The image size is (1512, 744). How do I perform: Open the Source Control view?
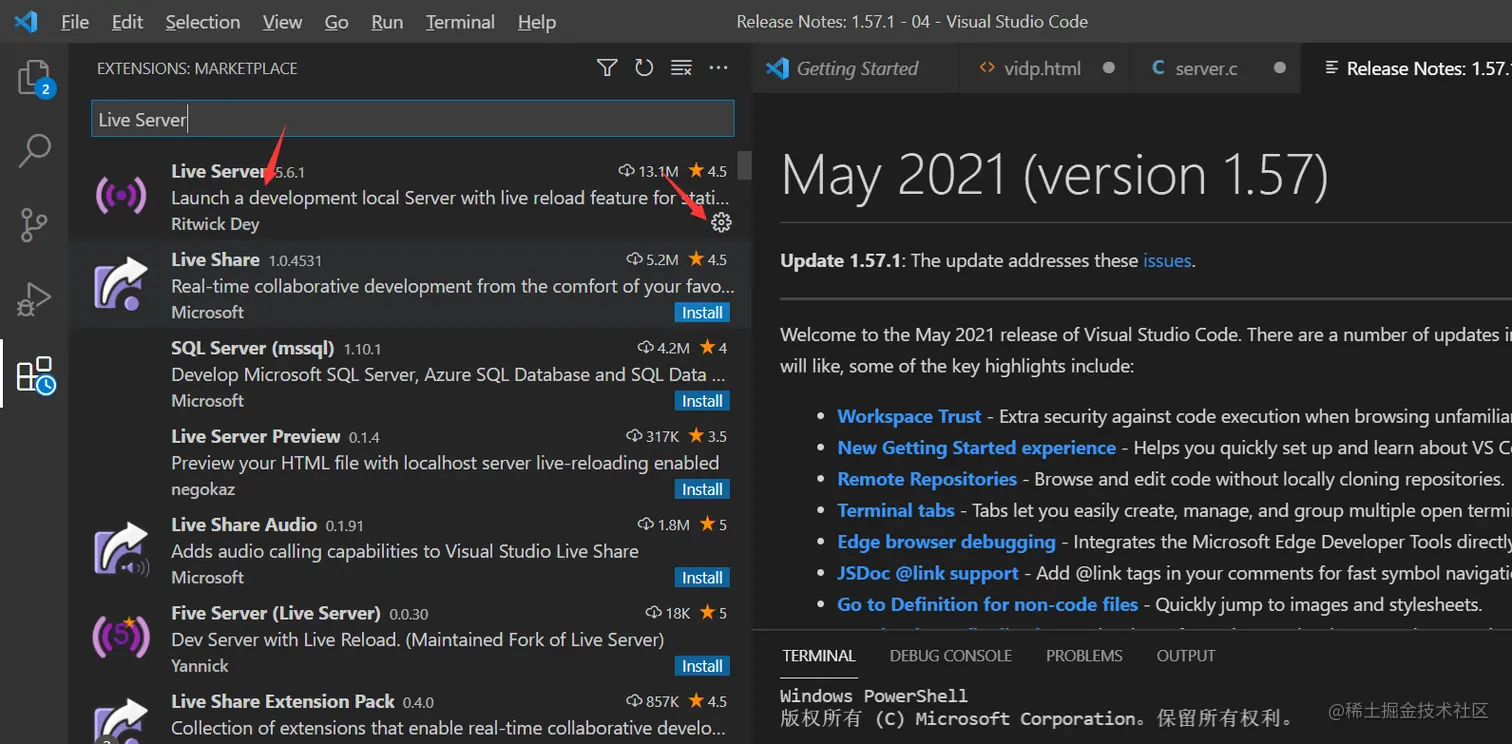(x=34, y=225)
